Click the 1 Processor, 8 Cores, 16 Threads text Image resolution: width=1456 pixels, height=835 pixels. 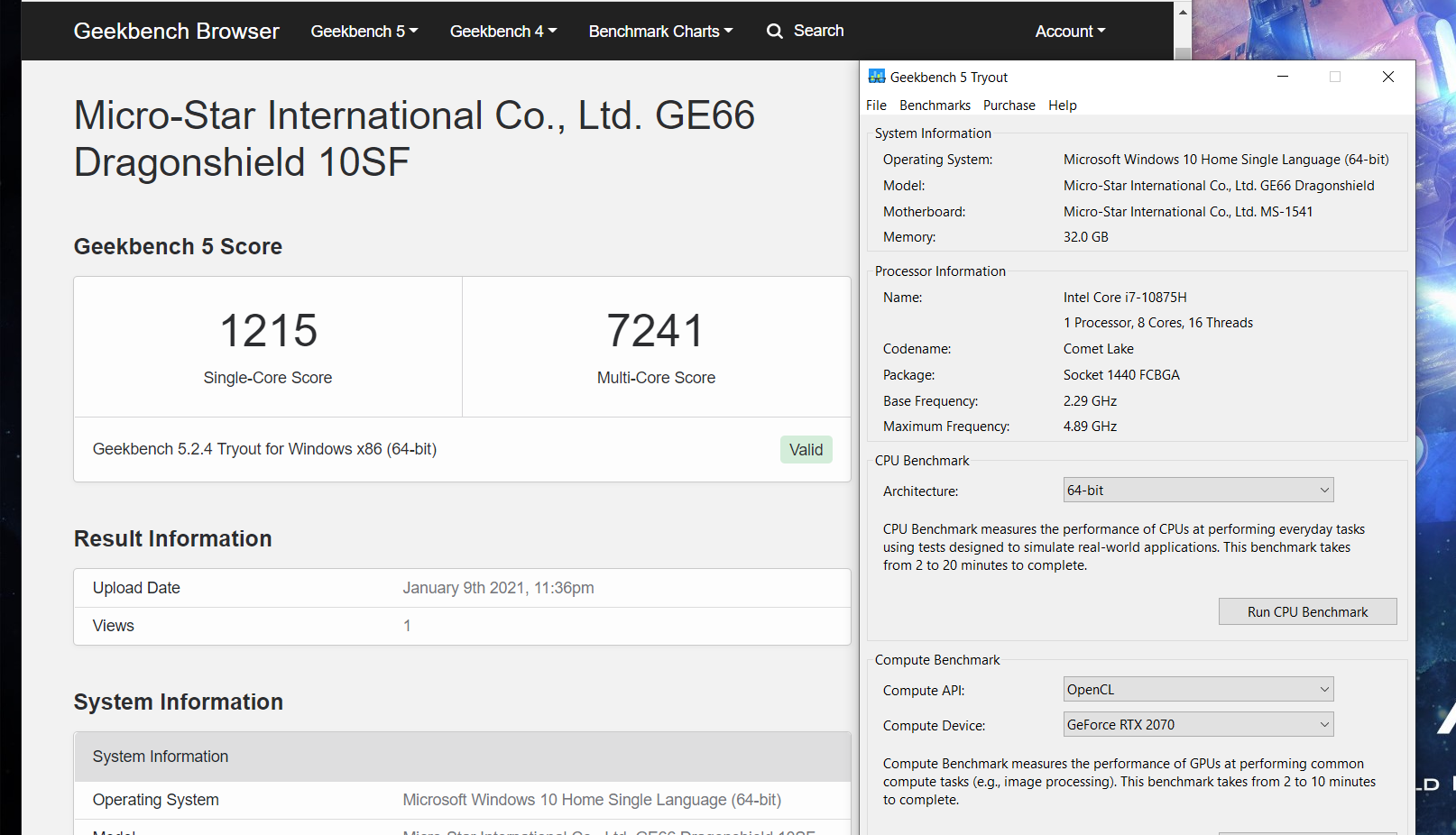point(1158,323)
